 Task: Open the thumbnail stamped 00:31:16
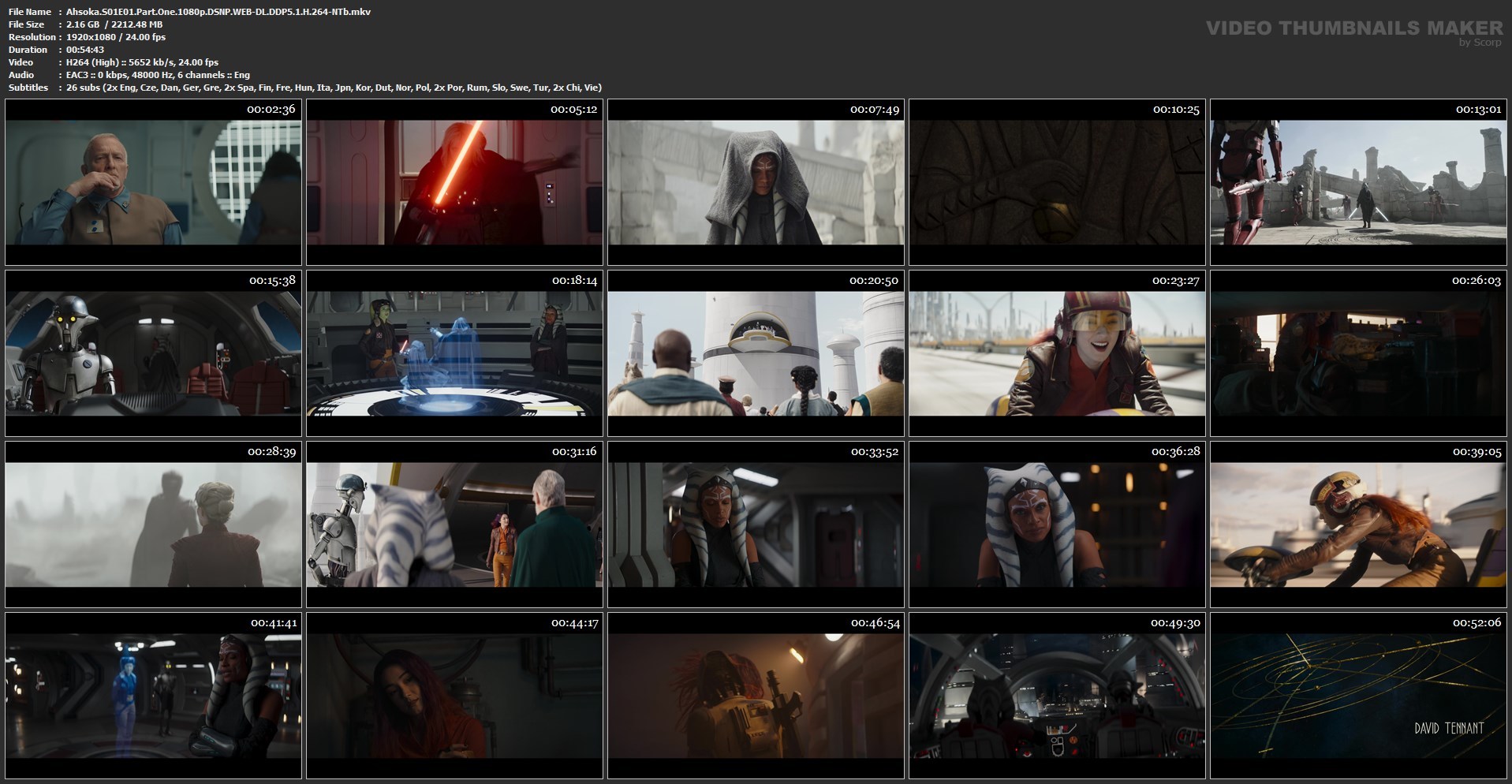(454, 525)
